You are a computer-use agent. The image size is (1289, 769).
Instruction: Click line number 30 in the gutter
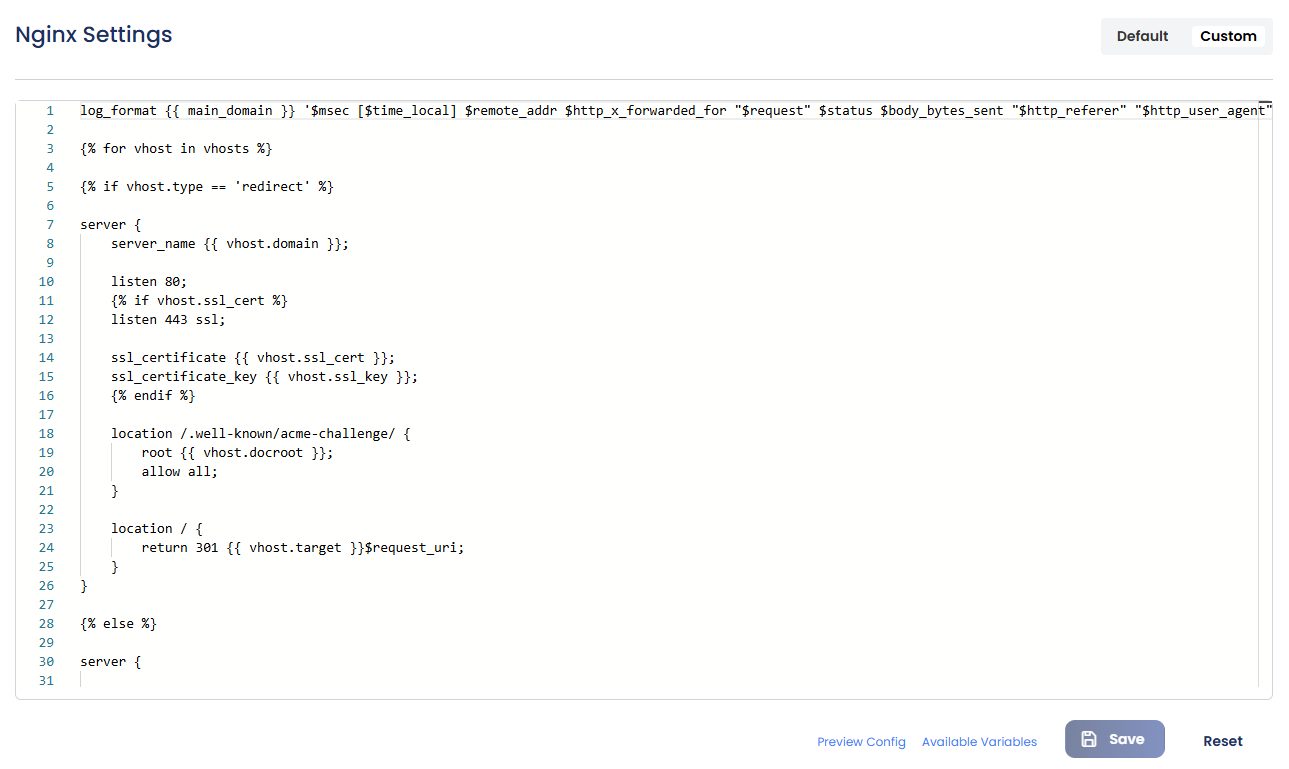46,661
